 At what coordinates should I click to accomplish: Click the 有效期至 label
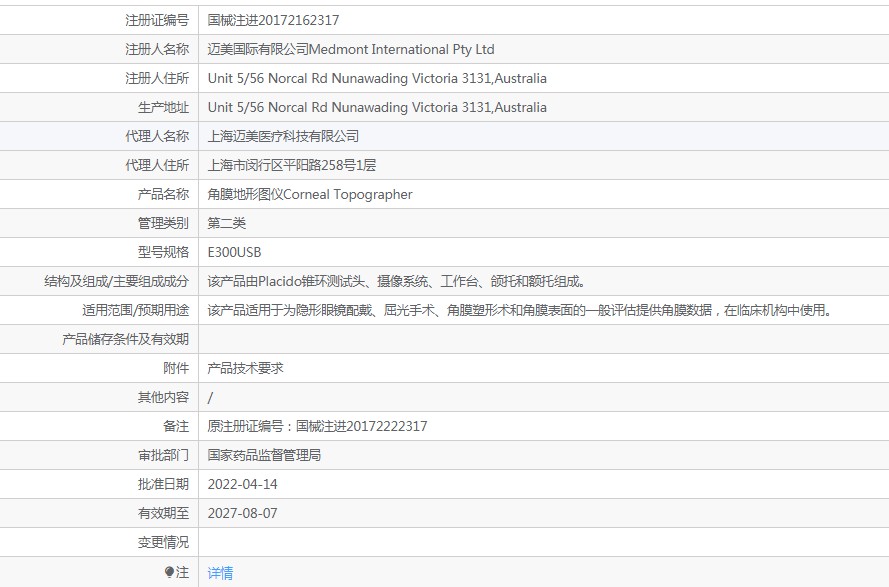click(x=163, y=513)
